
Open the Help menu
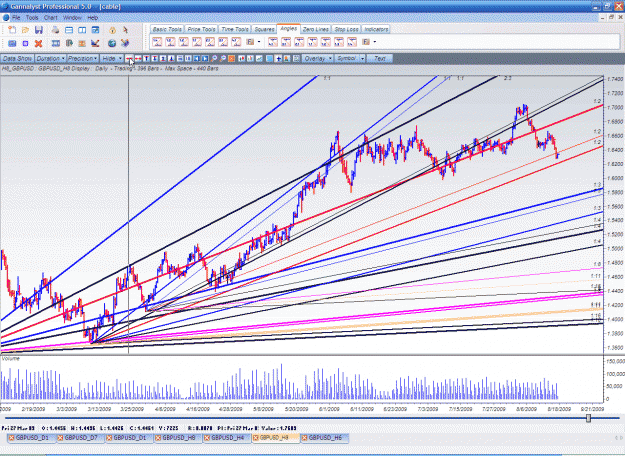tap(92, 18)
